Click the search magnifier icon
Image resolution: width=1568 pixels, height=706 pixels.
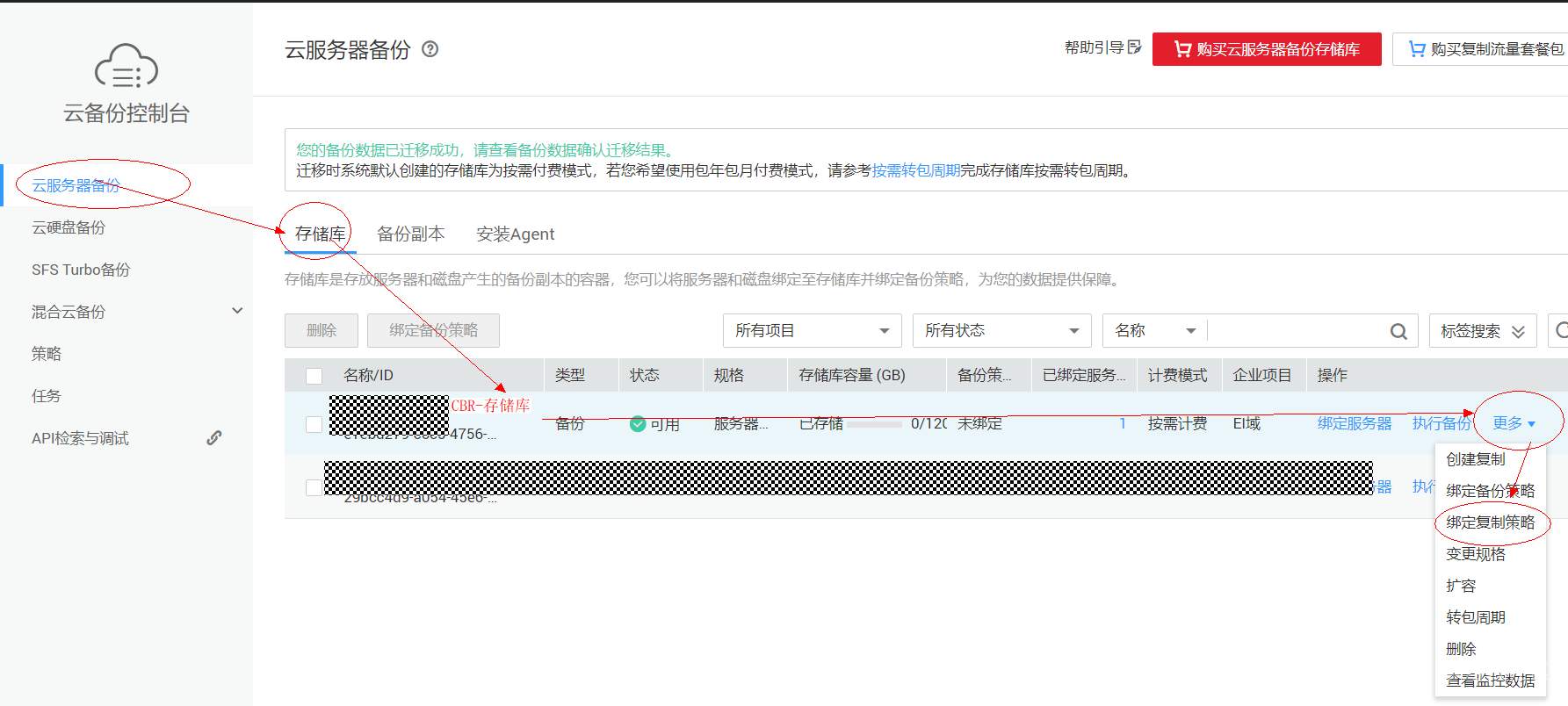1398,331
